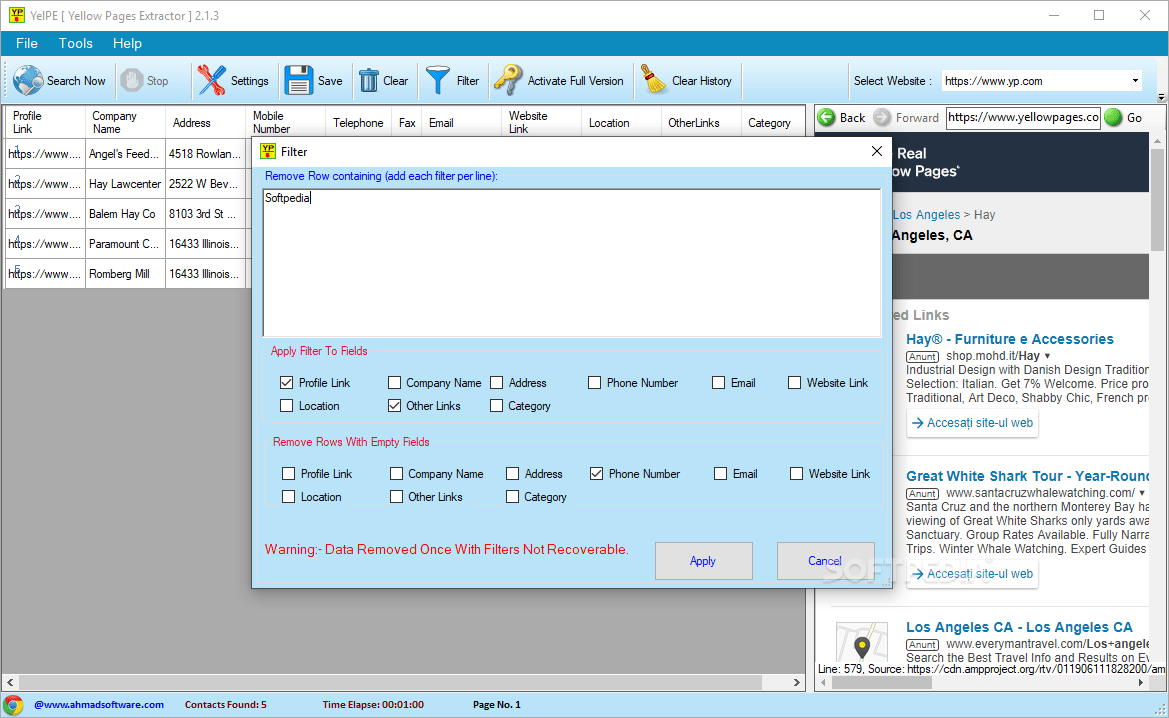Uncheck Phone Number under Remove Rows With Empty Fields
The width and height of the screenshot is (1169, 718).
[x=594, y=473]
